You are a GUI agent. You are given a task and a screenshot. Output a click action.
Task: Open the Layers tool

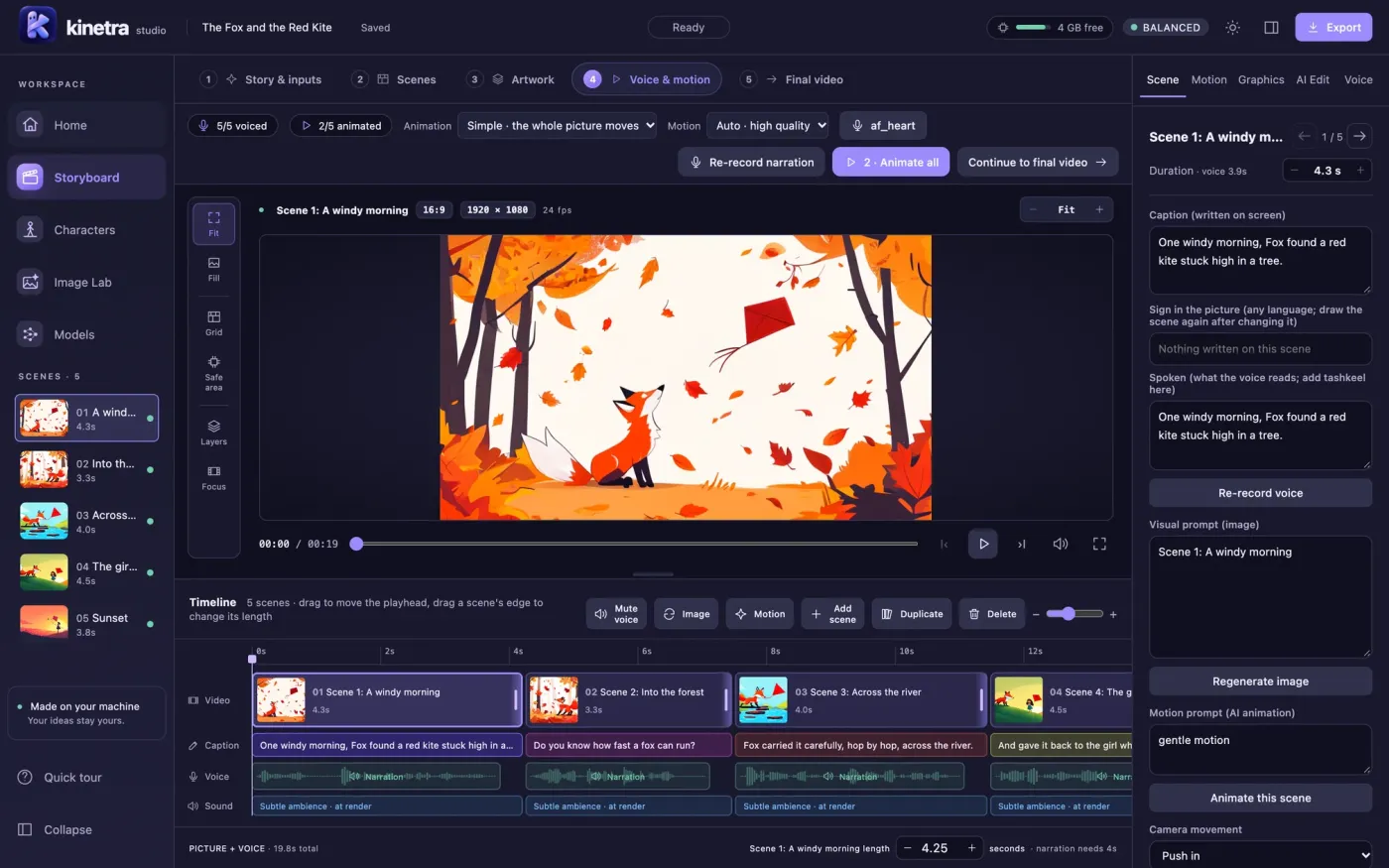213,433
